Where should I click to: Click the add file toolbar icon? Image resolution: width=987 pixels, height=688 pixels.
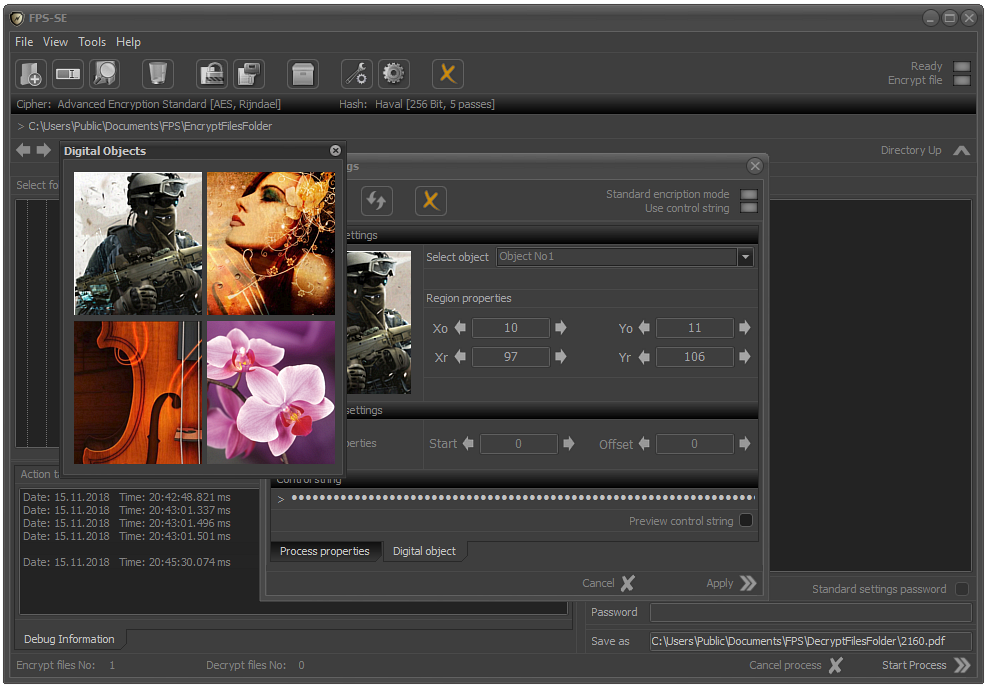coord(31,73)
